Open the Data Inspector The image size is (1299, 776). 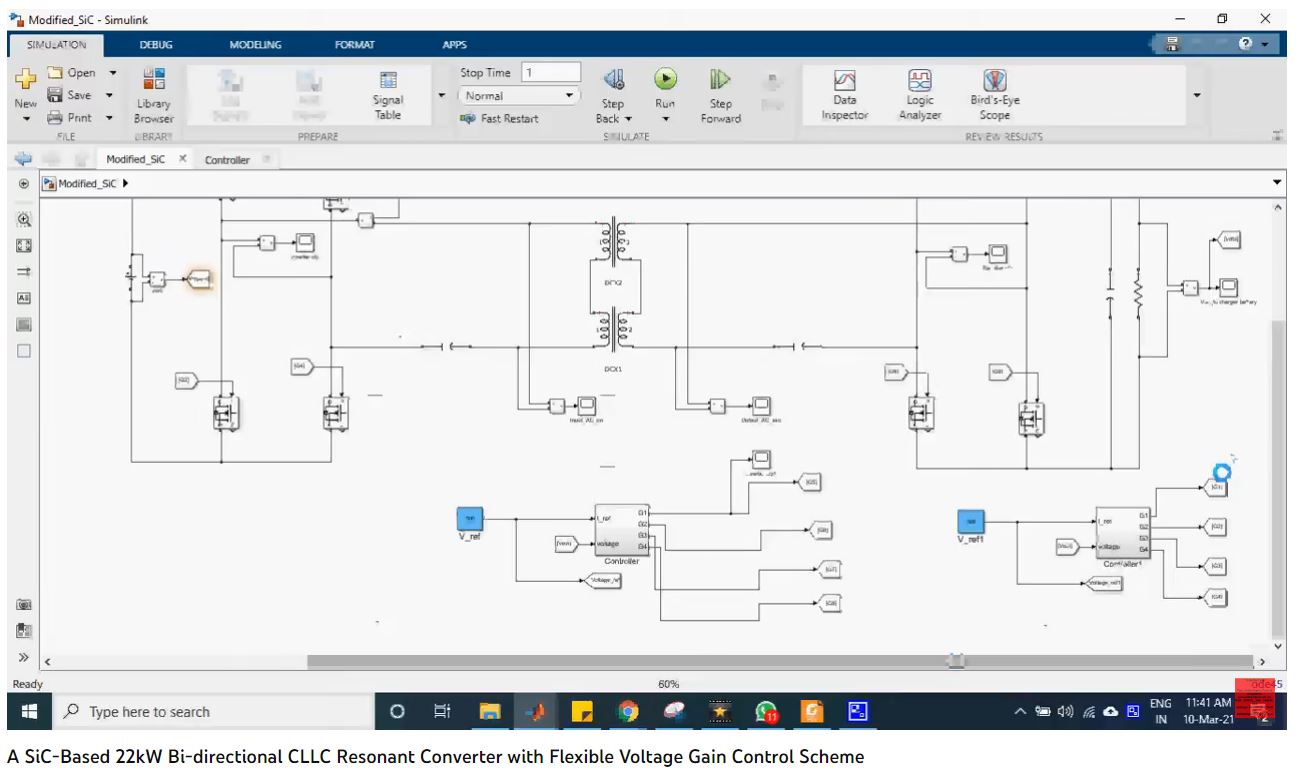[x=845, y=96]
